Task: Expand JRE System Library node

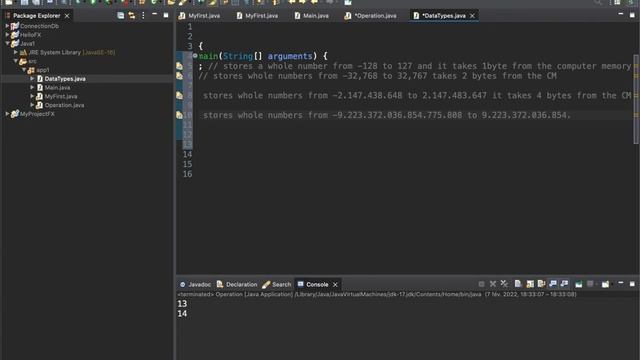Action: (x=16, y=52)
